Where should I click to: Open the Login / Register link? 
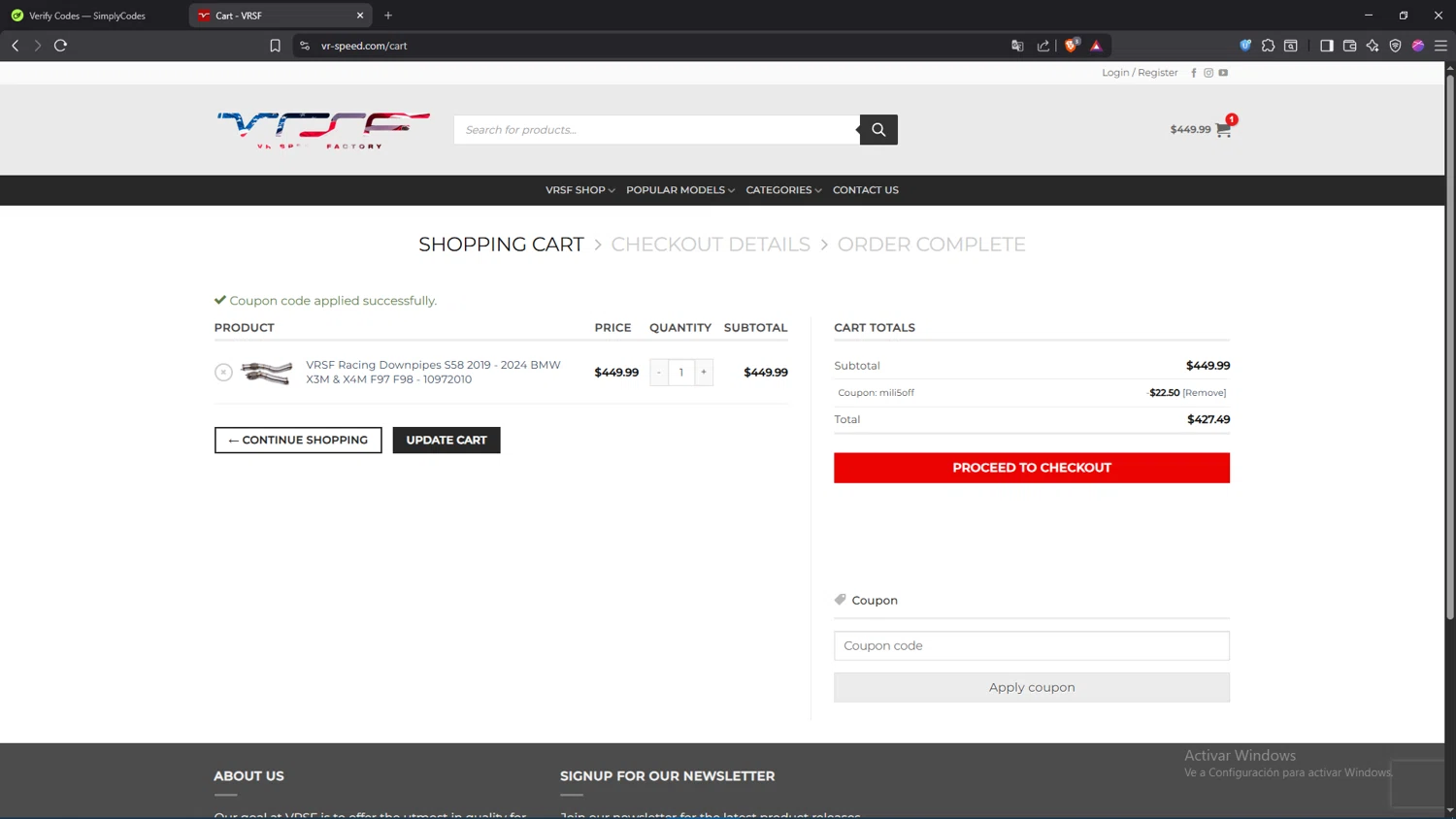1140,73
